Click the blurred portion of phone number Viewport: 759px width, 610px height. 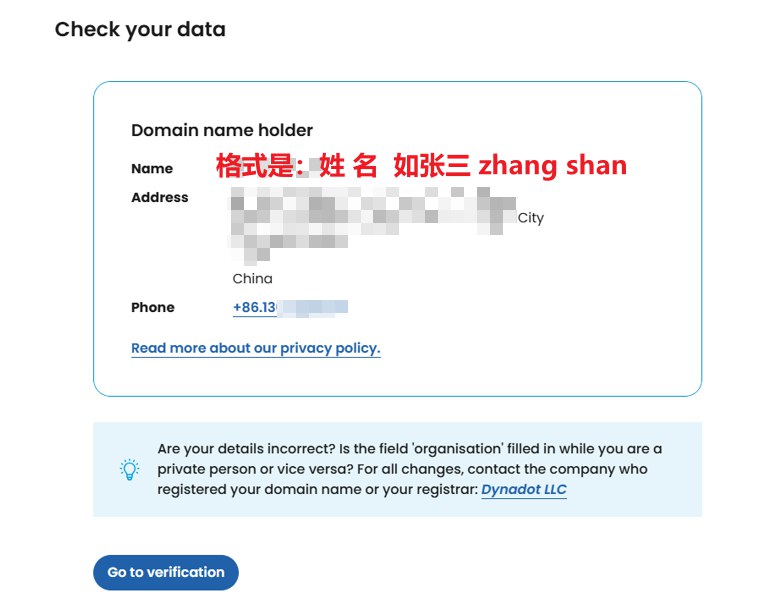[312, 308]
